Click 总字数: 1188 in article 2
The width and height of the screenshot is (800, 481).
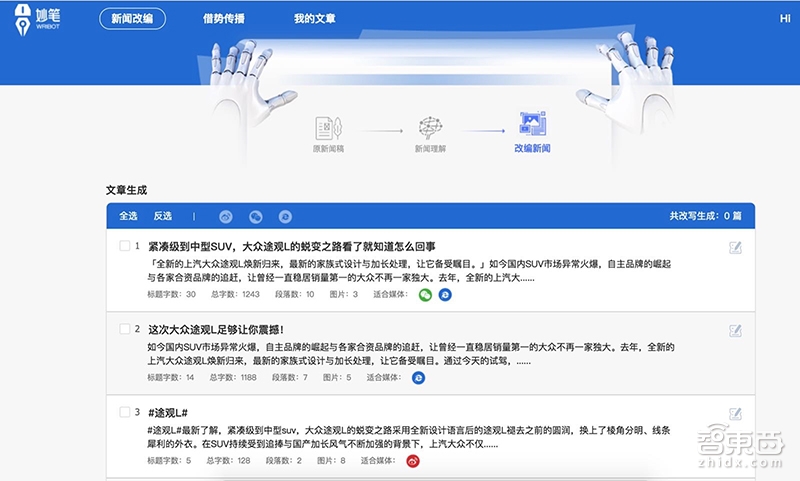tap(233, 377)
